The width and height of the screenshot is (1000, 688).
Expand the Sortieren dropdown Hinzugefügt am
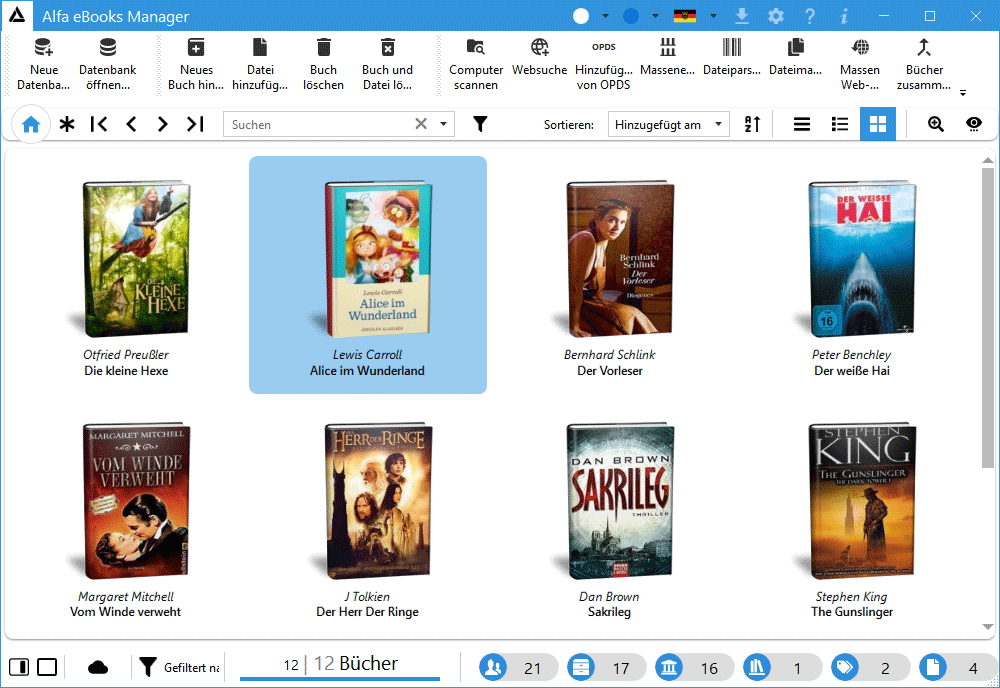(668, 124)
